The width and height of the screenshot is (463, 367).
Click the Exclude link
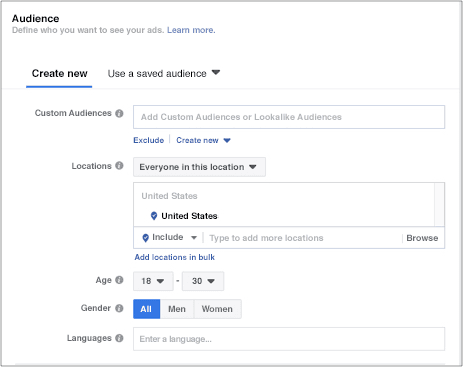point(149,140)
